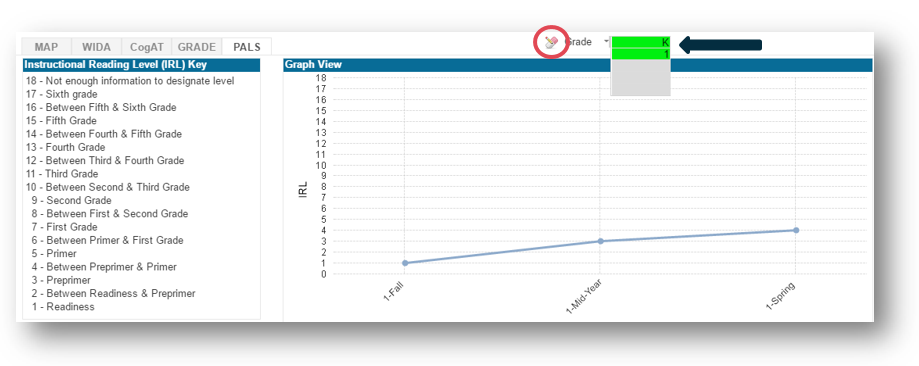Select grade K in the list
The image size is (919, 366).
tap(641, 42)
